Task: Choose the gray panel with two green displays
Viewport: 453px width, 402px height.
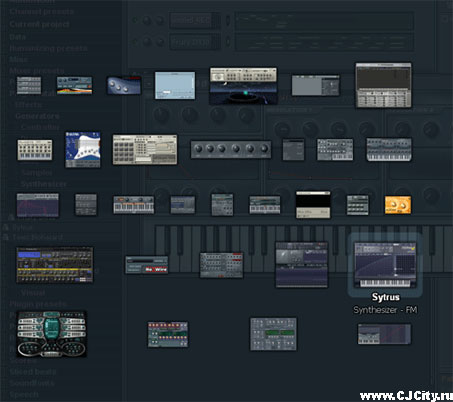Action: (273, 334)
